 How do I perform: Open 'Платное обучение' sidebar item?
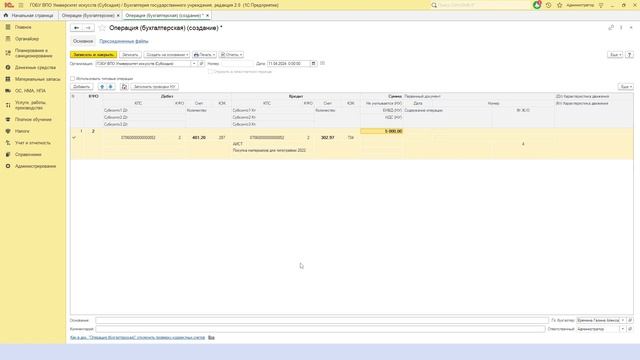coord(33,119)
